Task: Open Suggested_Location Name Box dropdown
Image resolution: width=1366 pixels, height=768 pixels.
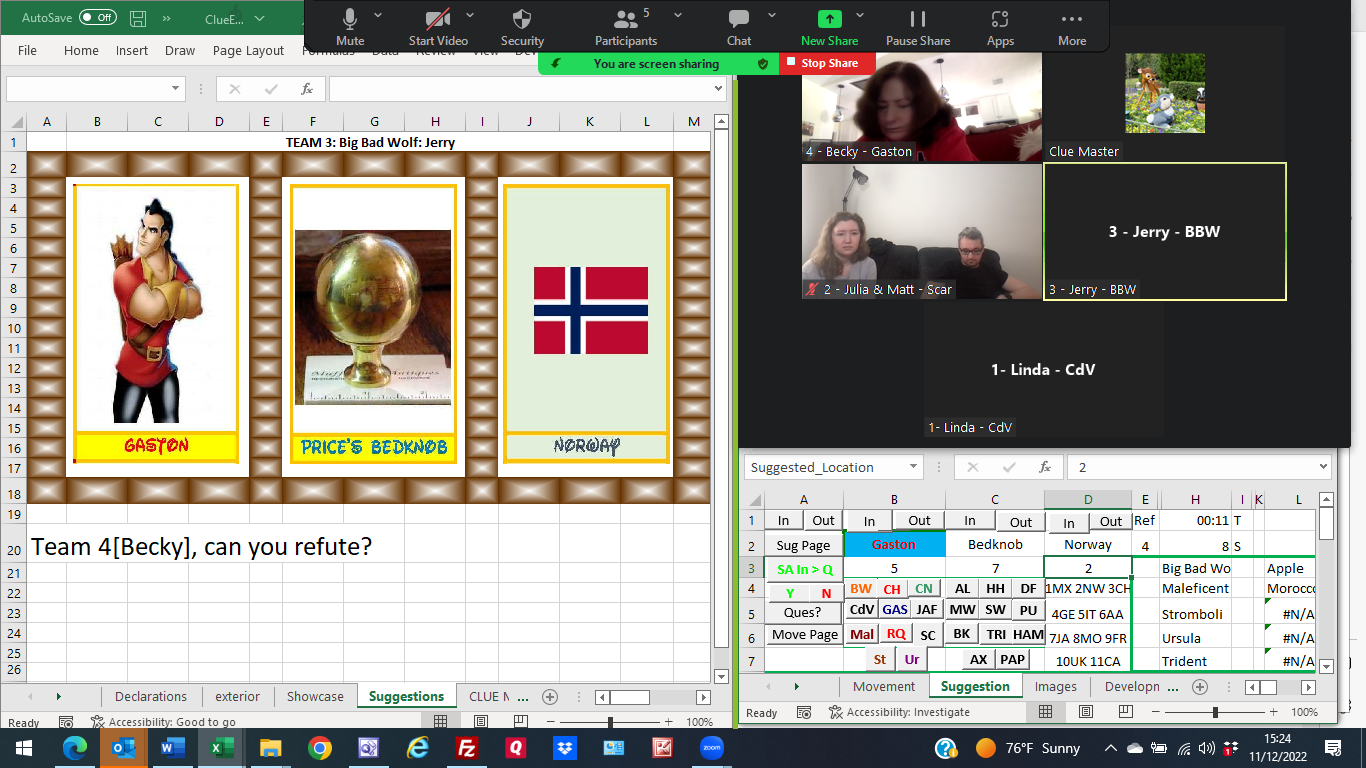Action: pyautogui.click(x=914, y=467)
